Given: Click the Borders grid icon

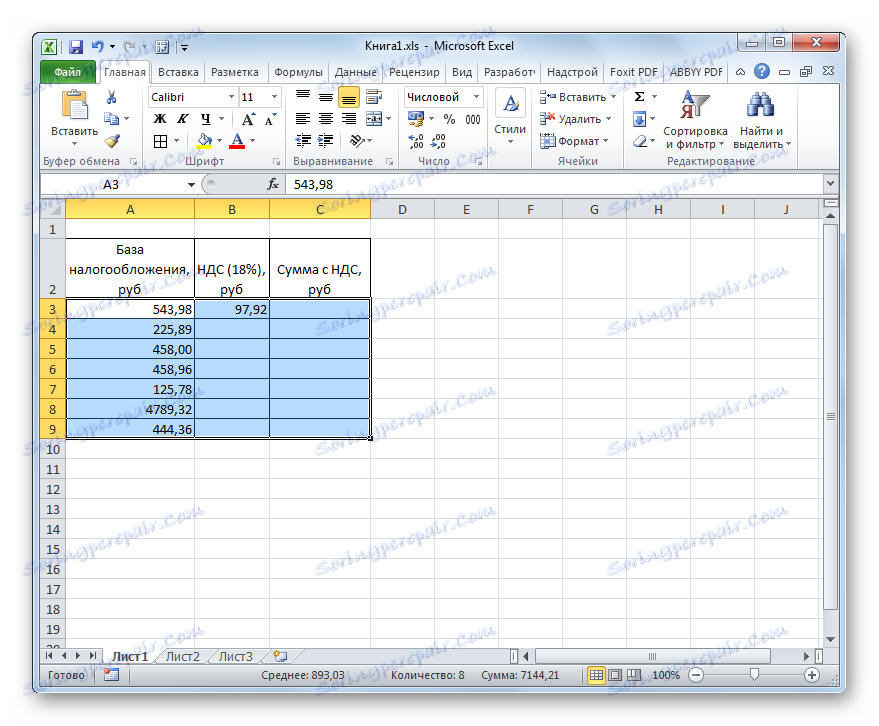Looking at the screenshot, I should pyautogui.click(x=160, y=141).
